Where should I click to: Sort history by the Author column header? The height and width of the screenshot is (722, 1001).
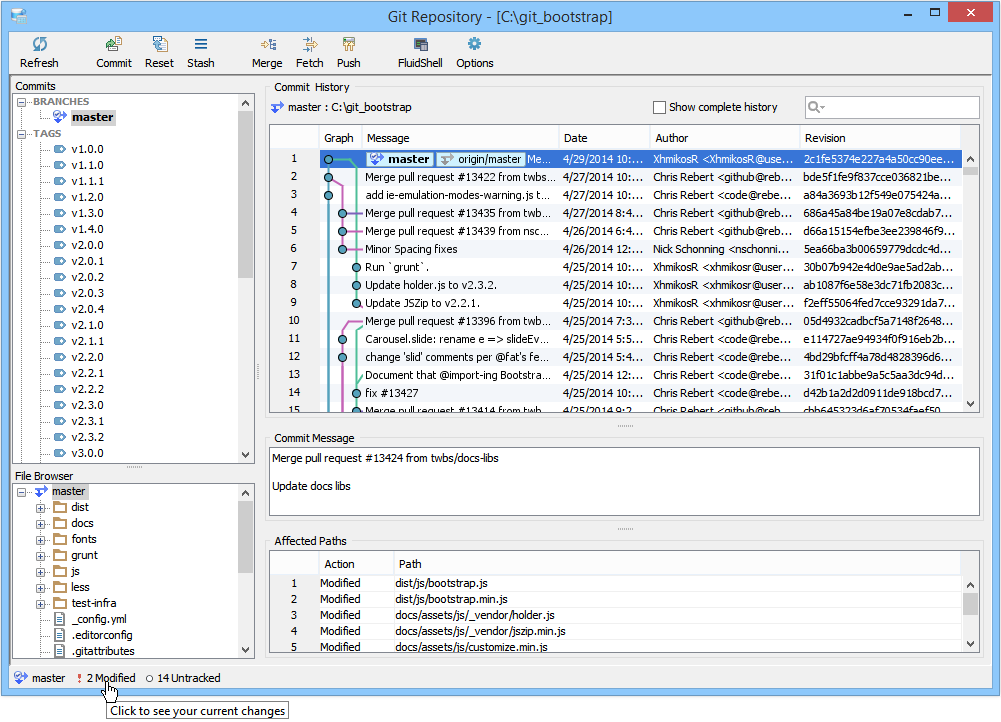724,138
